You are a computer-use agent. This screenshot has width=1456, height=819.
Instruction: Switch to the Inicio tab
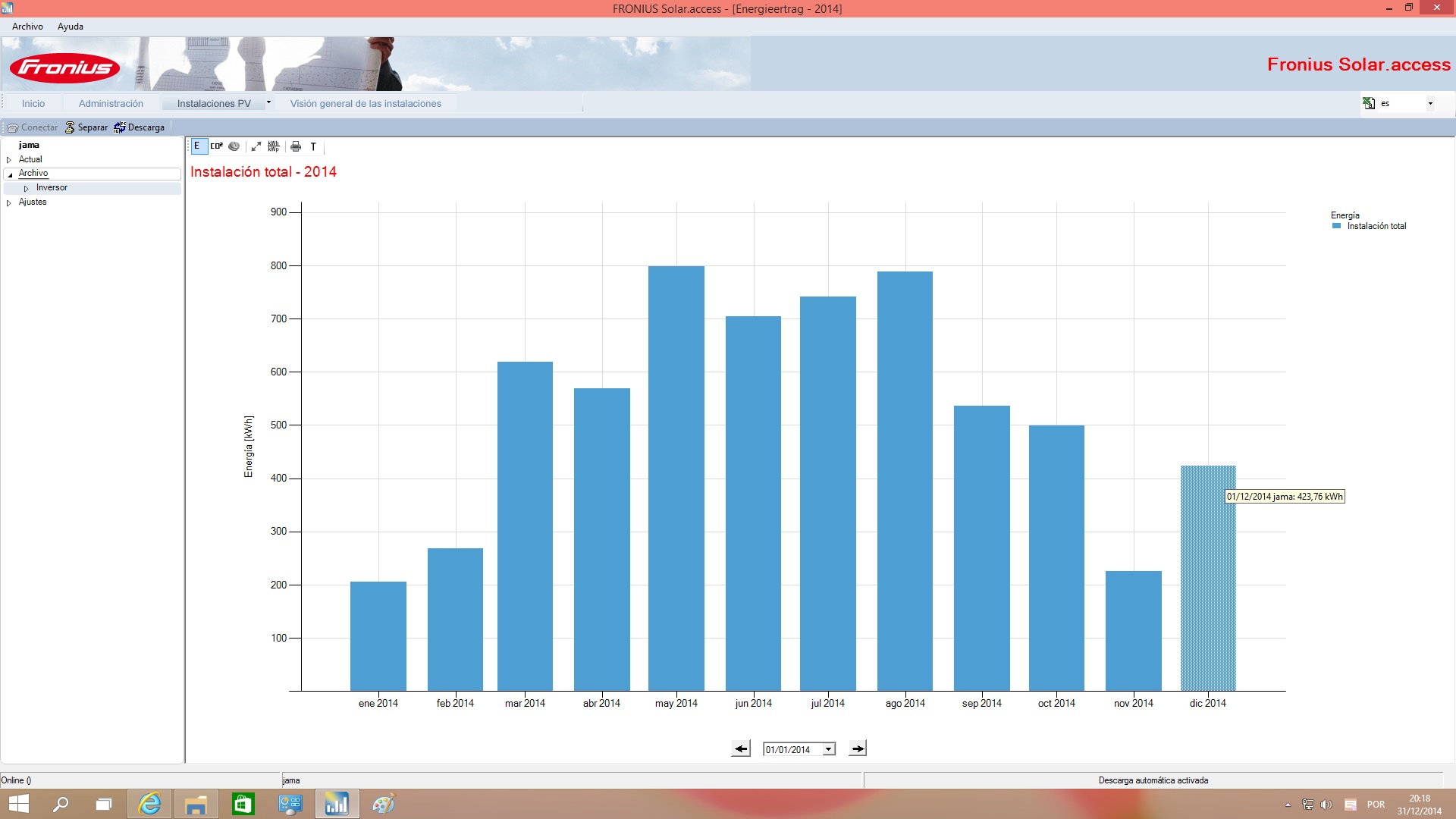click(33, 103)
